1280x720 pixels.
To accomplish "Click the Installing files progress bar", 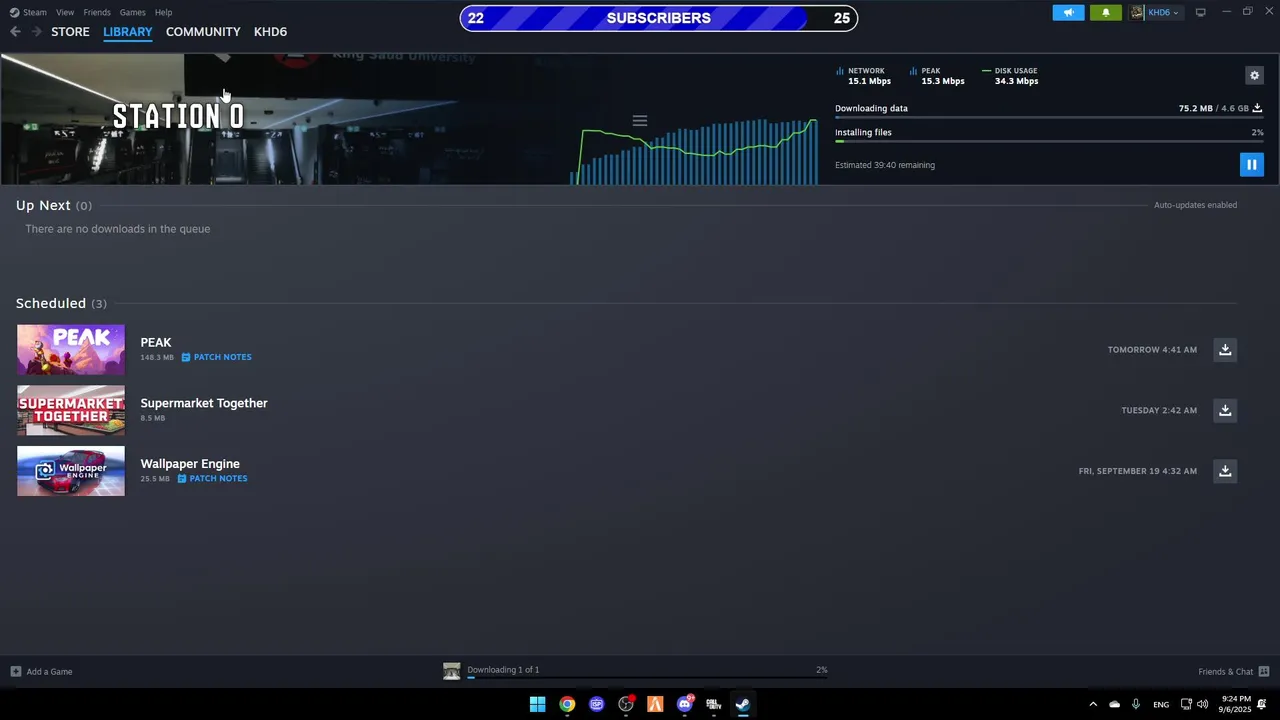I will (1049, 142).
